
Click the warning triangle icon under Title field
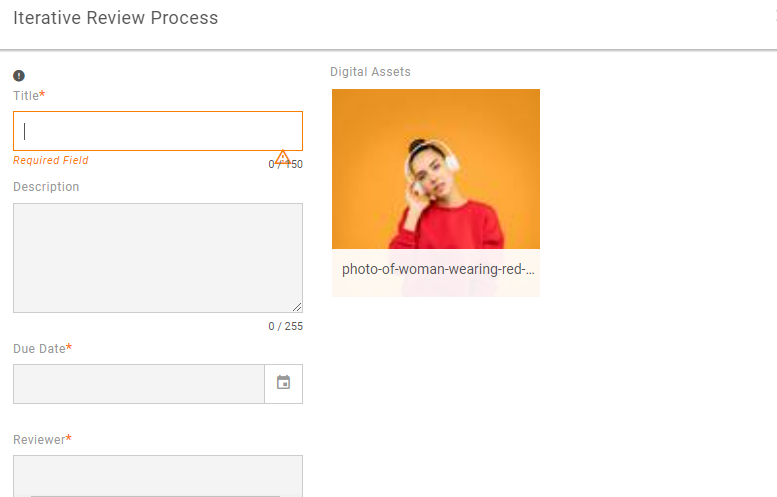pos(283,157)
